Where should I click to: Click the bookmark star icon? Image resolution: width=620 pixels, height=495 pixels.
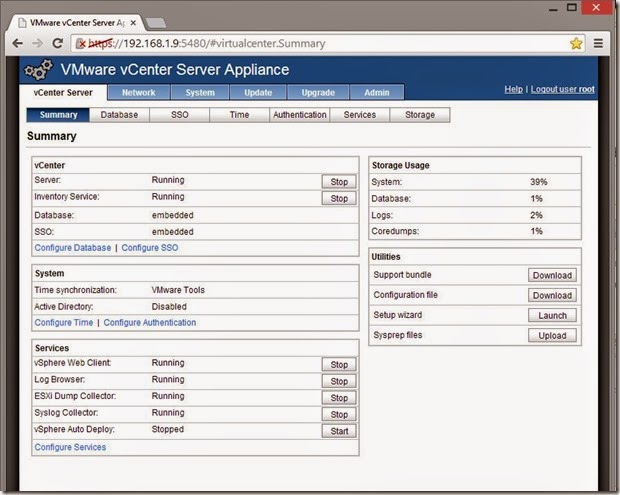(x=576, y=43)
